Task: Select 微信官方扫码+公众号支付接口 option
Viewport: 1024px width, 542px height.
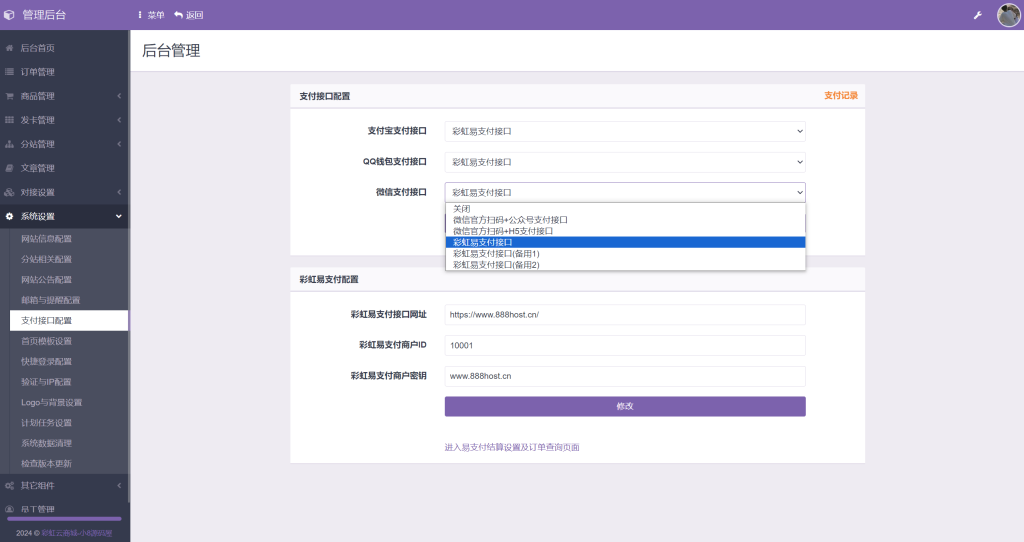Action: [x=625, y=220]
